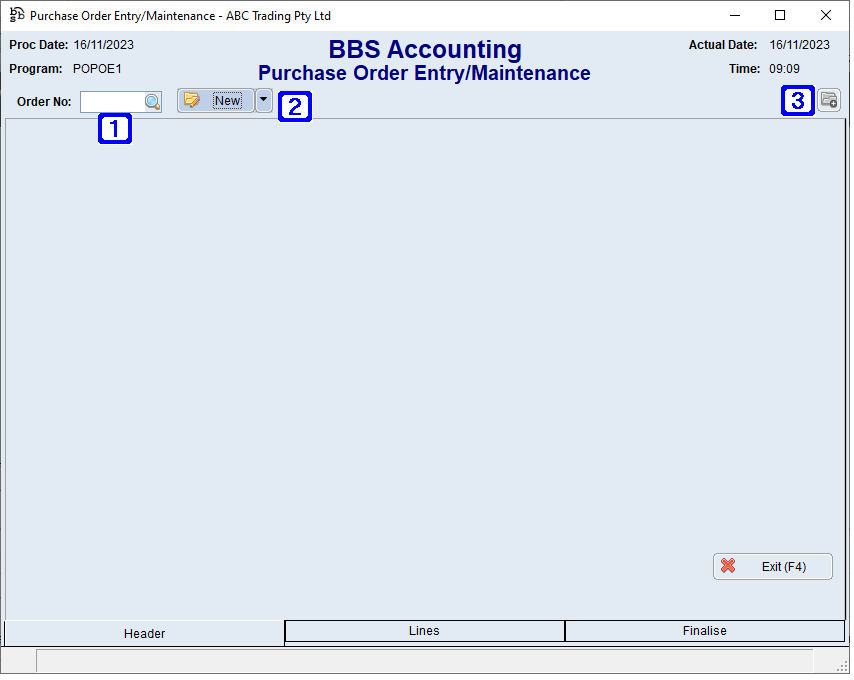Click the magnifying glass icon to search orders
The height and width of the screenshot is (680, 854).
[x=152, y=101]
